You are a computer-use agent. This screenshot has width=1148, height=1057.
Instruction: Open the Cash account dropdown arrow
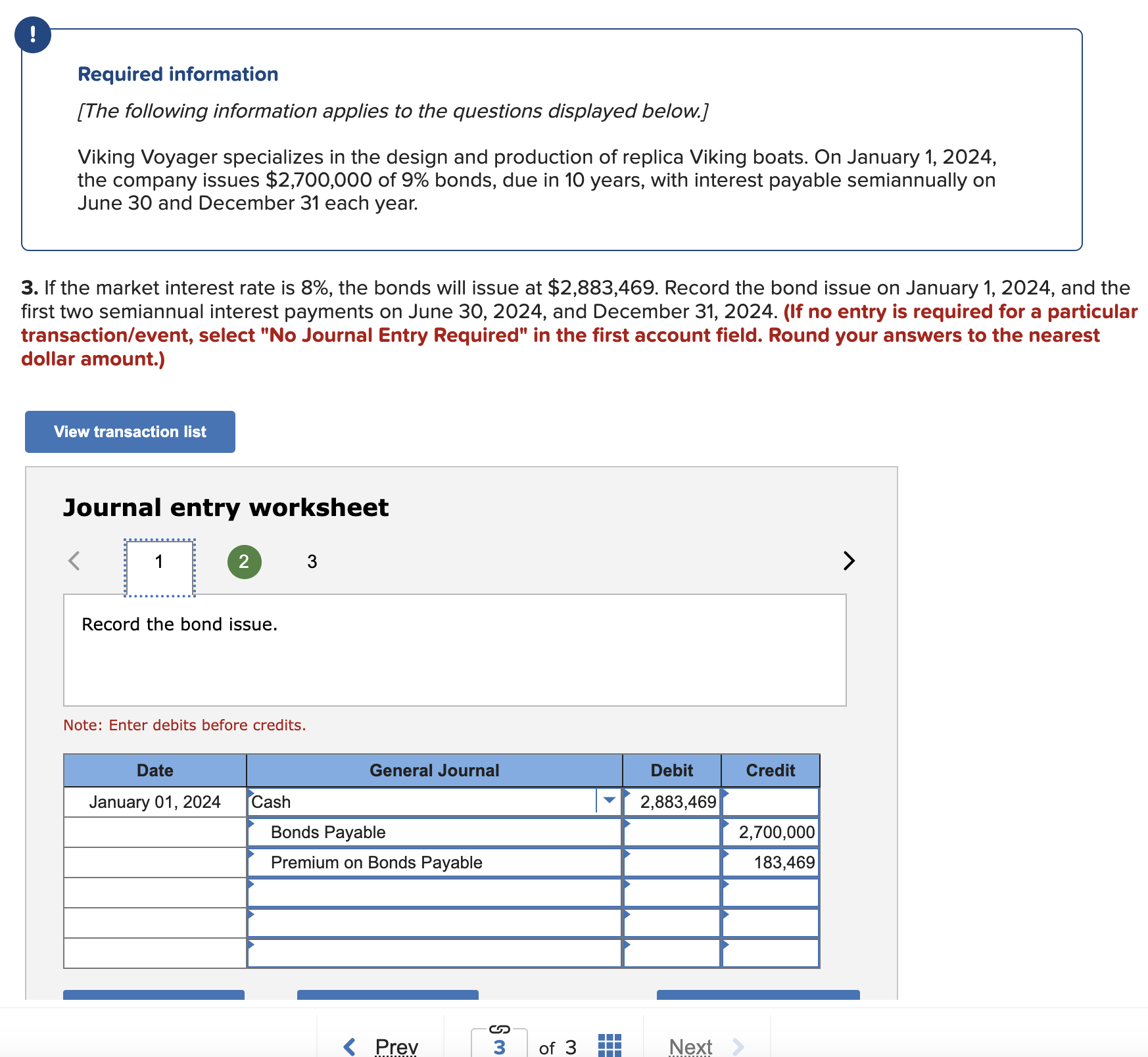(x=610, y=801)
